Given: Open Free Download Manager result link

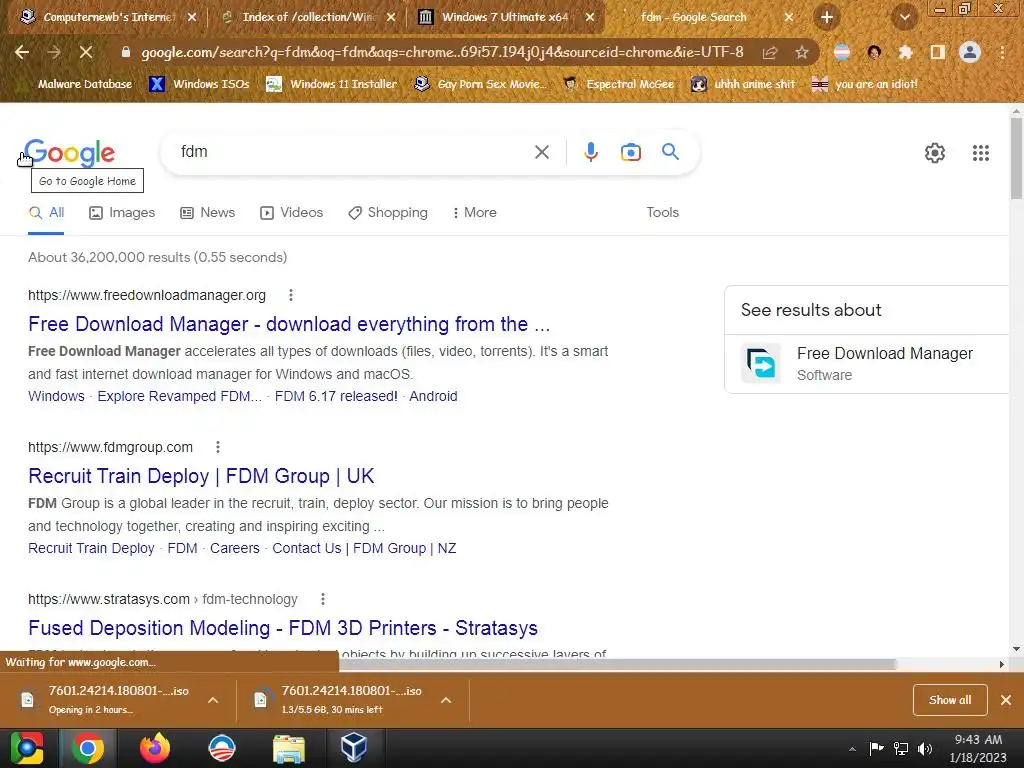Looking at the screenshot, I should point(289,324).
